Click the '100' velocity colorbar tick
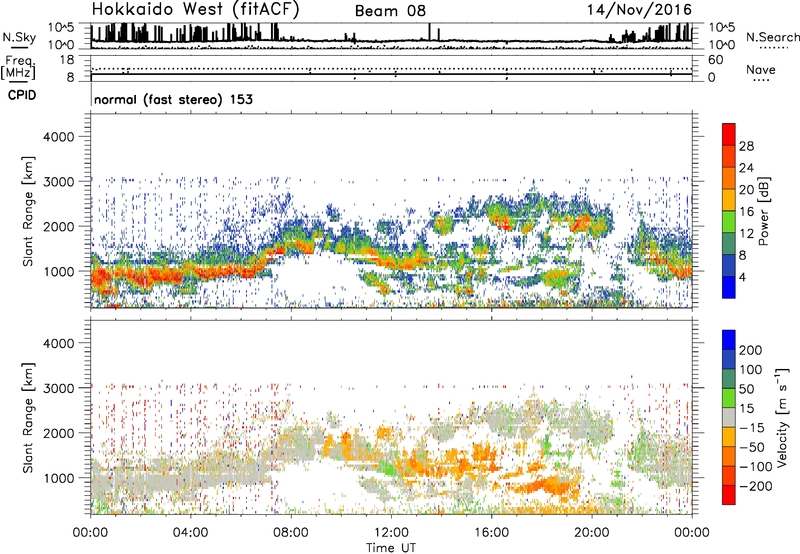800x554 pixels. click(751, 369)
